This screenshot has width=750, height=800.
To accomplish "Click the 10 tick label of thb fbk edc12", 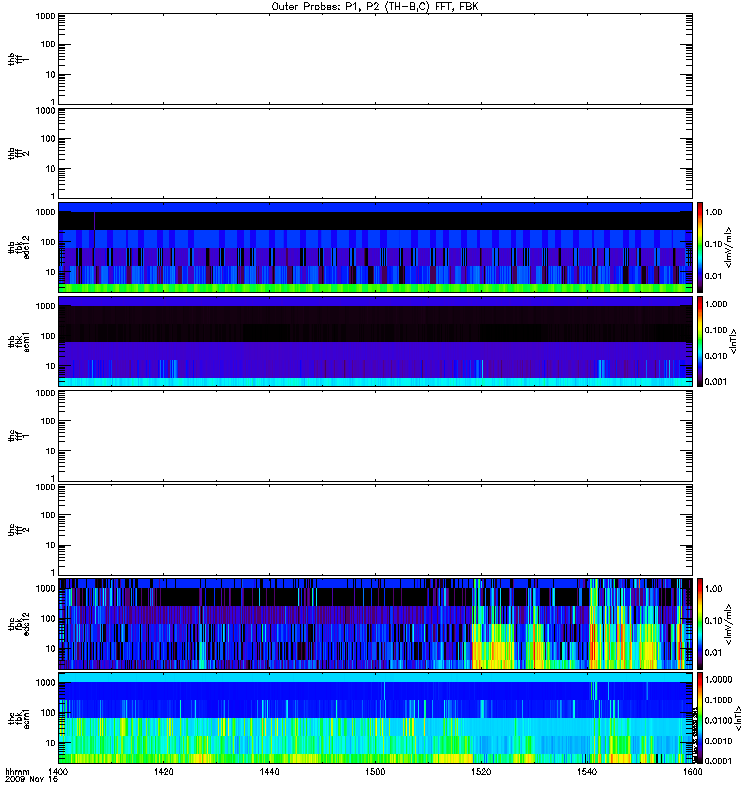I will 50,272.
